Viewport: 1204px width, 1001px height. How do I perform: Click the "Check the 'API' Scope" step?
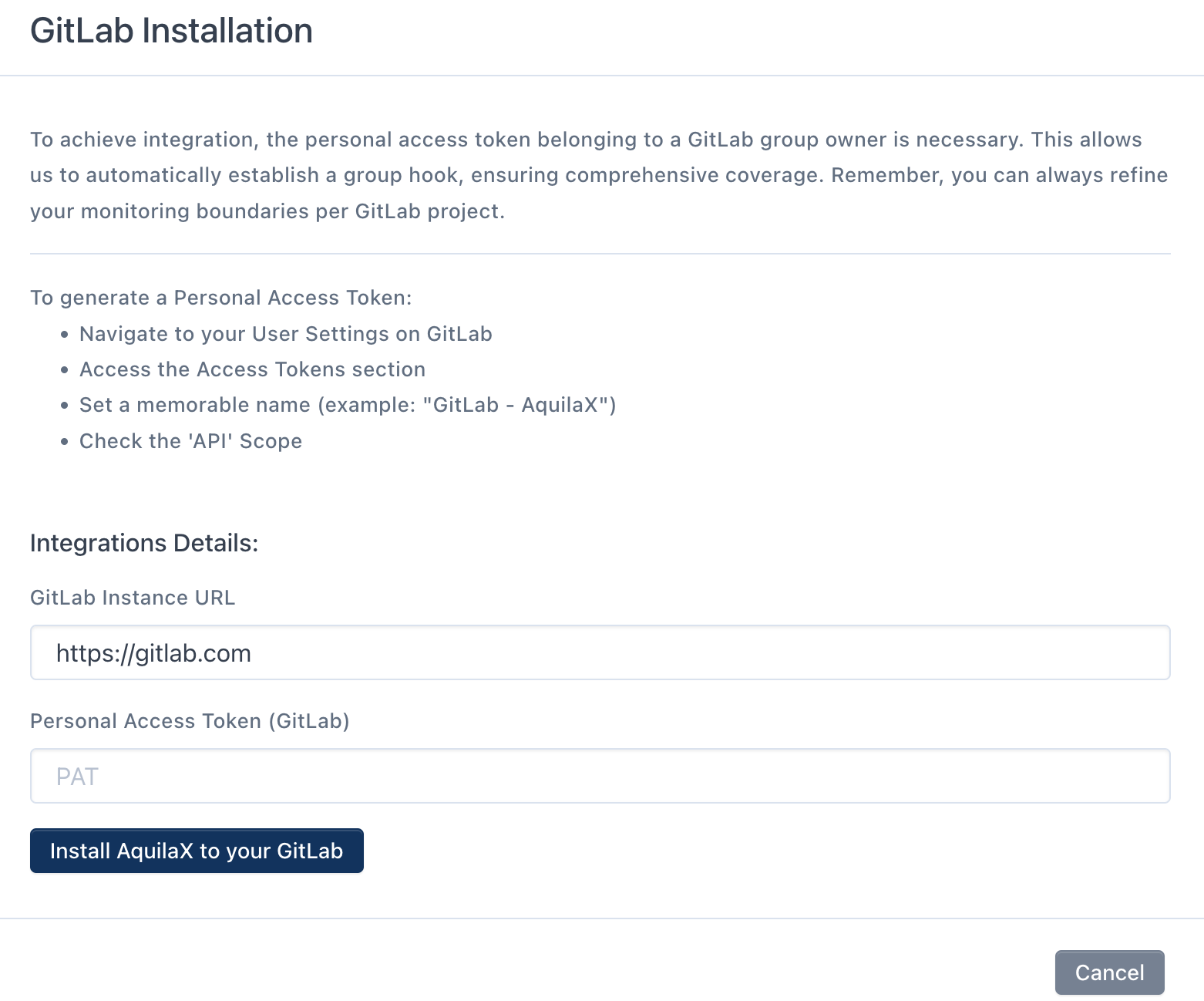(x=190, y=441)
